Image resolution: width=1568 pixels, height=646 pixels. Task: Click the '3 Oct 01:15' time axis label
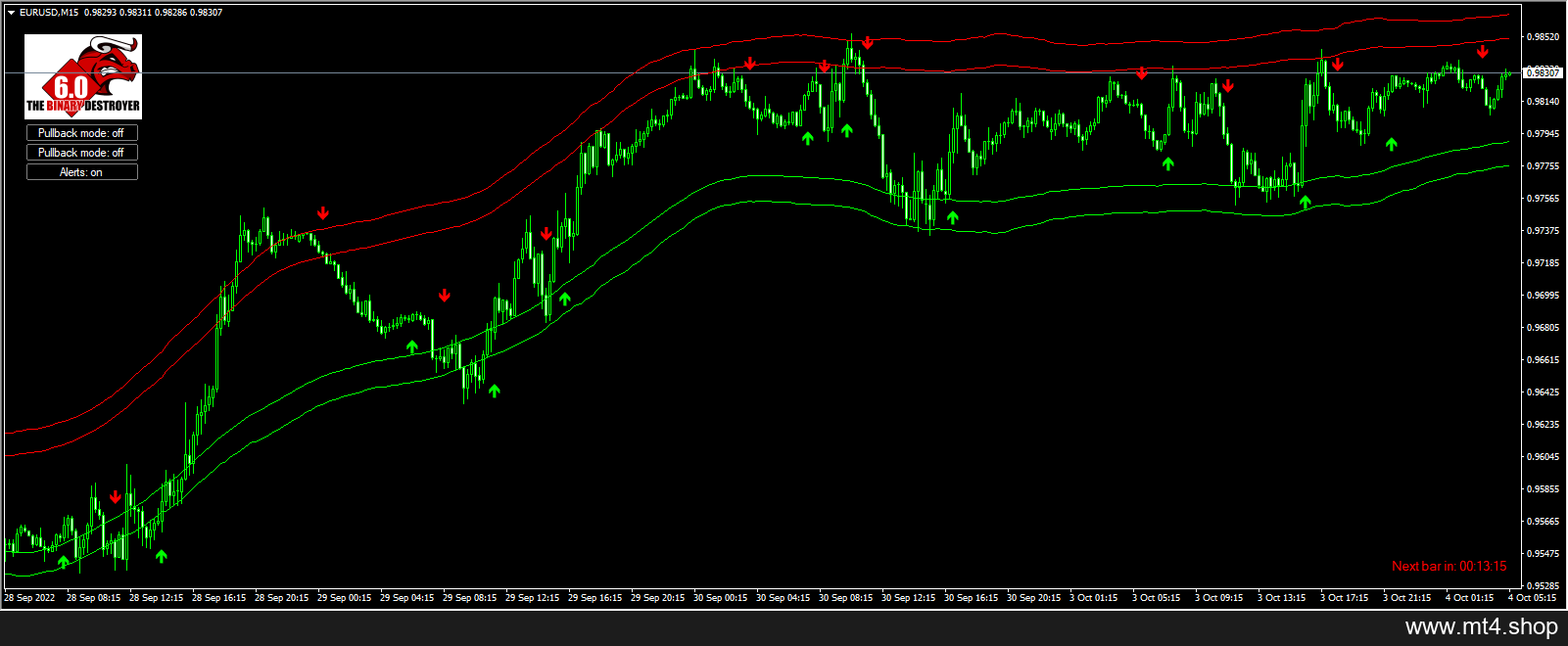pos(1093,598)
